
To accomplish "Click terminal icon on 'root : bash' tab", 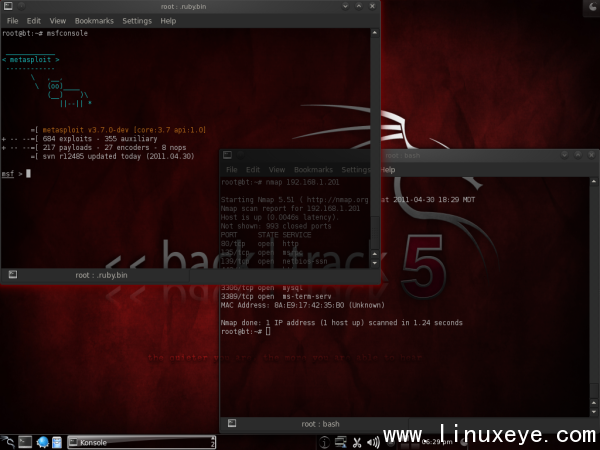I will click(x=232, y=423).
